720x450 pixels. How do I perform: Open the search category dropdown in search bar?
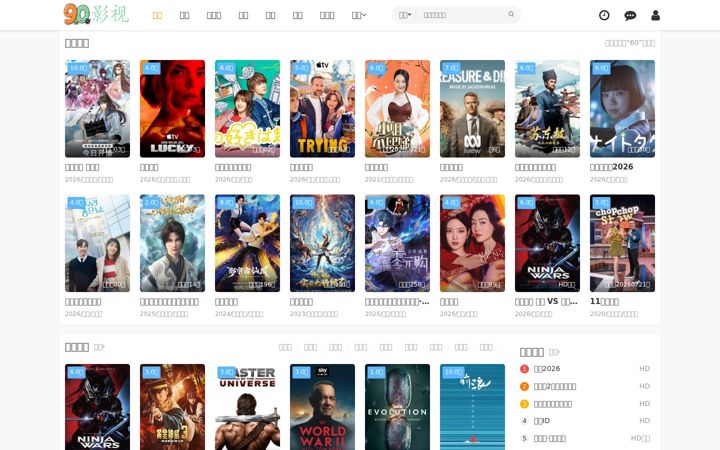(x=405, y=15)
